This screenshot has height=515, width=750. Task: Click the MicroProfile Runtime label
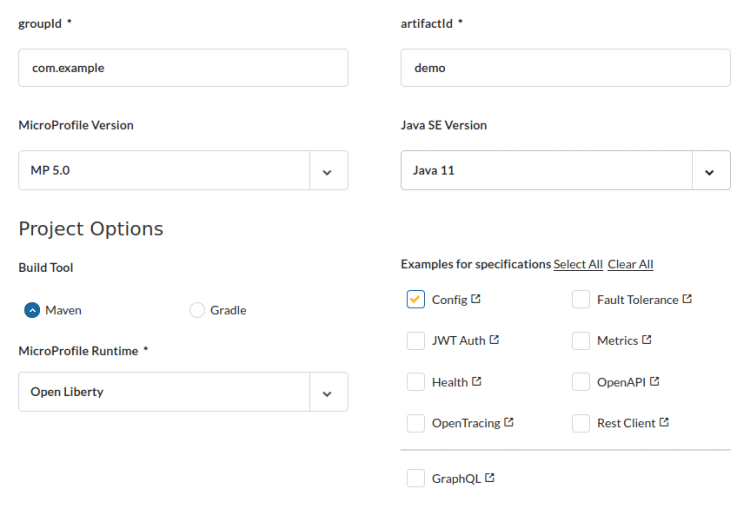point(78,351)
